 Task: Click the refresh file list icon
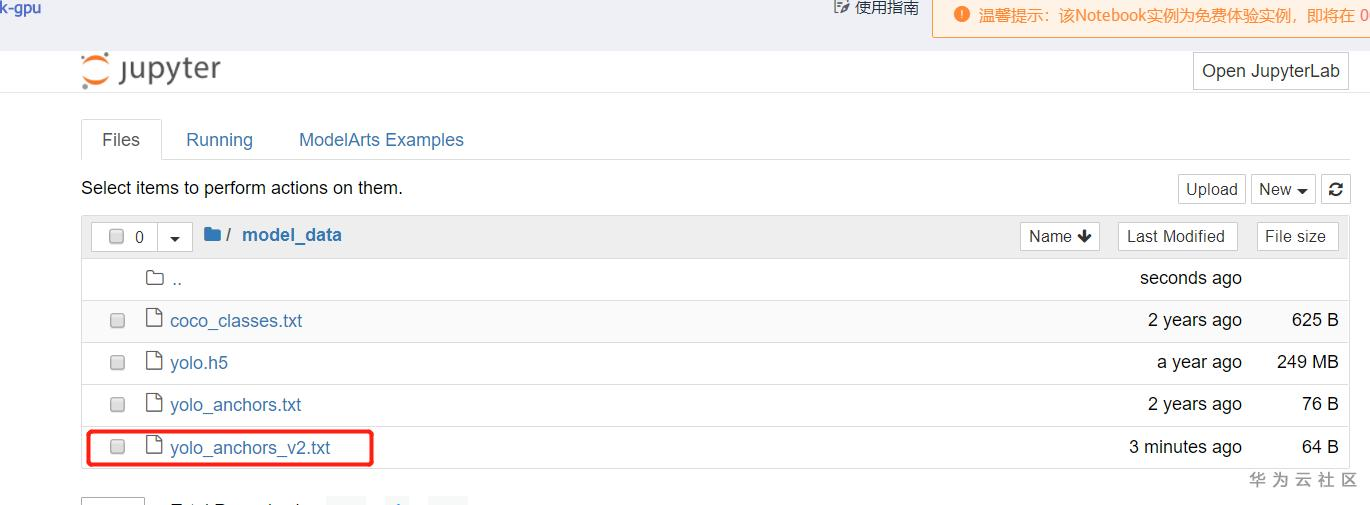1335,189
